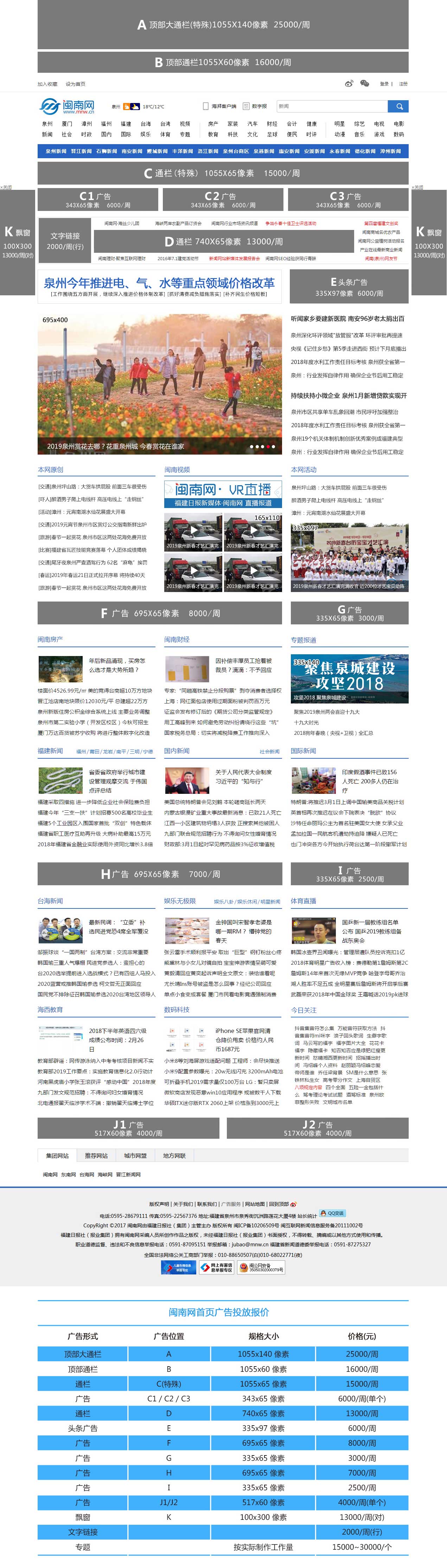Screen dimensions: 447x1568
Task: Click the 闽南网 site logo
Action: pyautogui.click(x=67, y=107)
